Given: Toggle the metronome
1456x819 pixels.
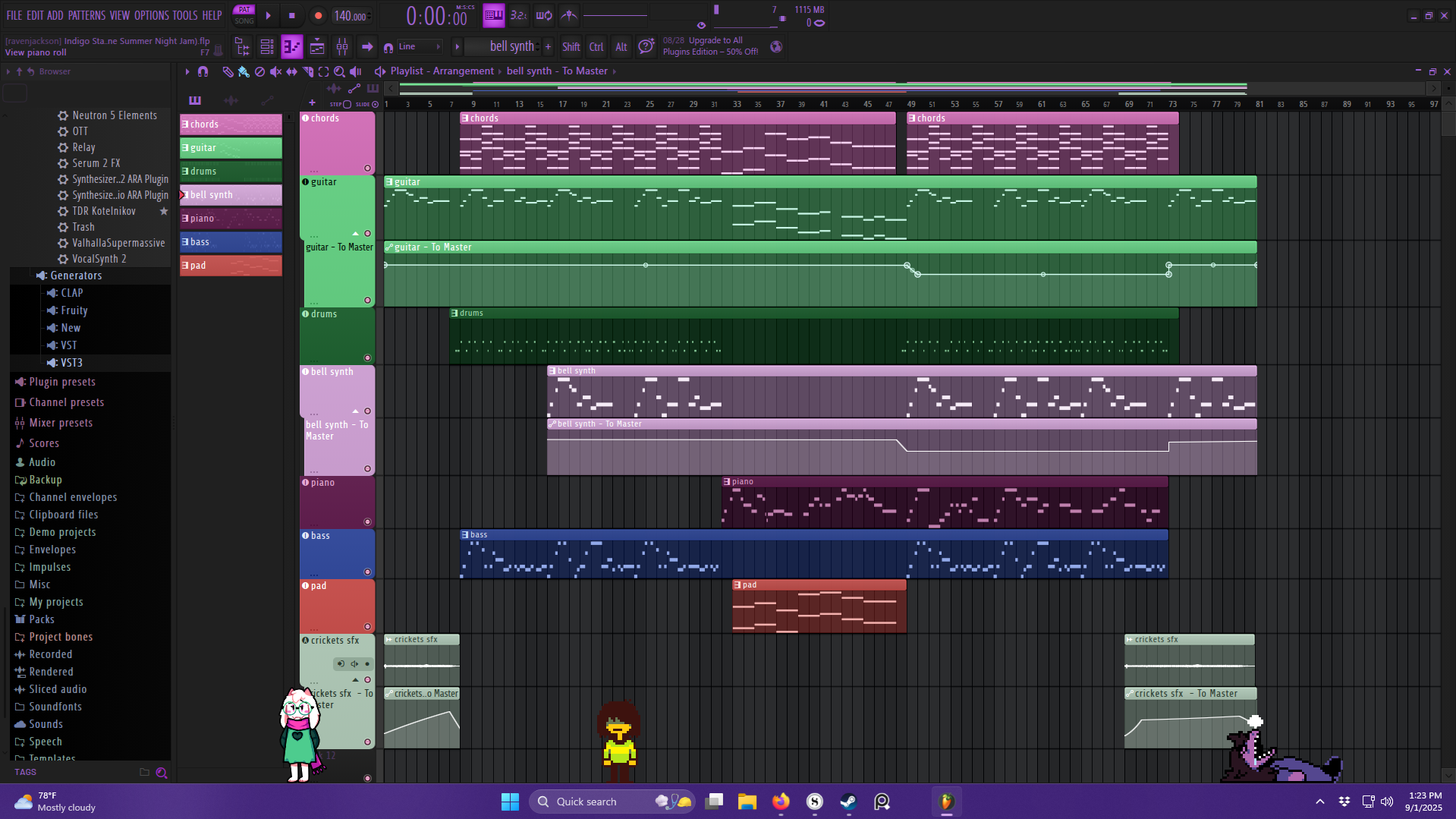Looking at the screenshot, I should 569,15.
